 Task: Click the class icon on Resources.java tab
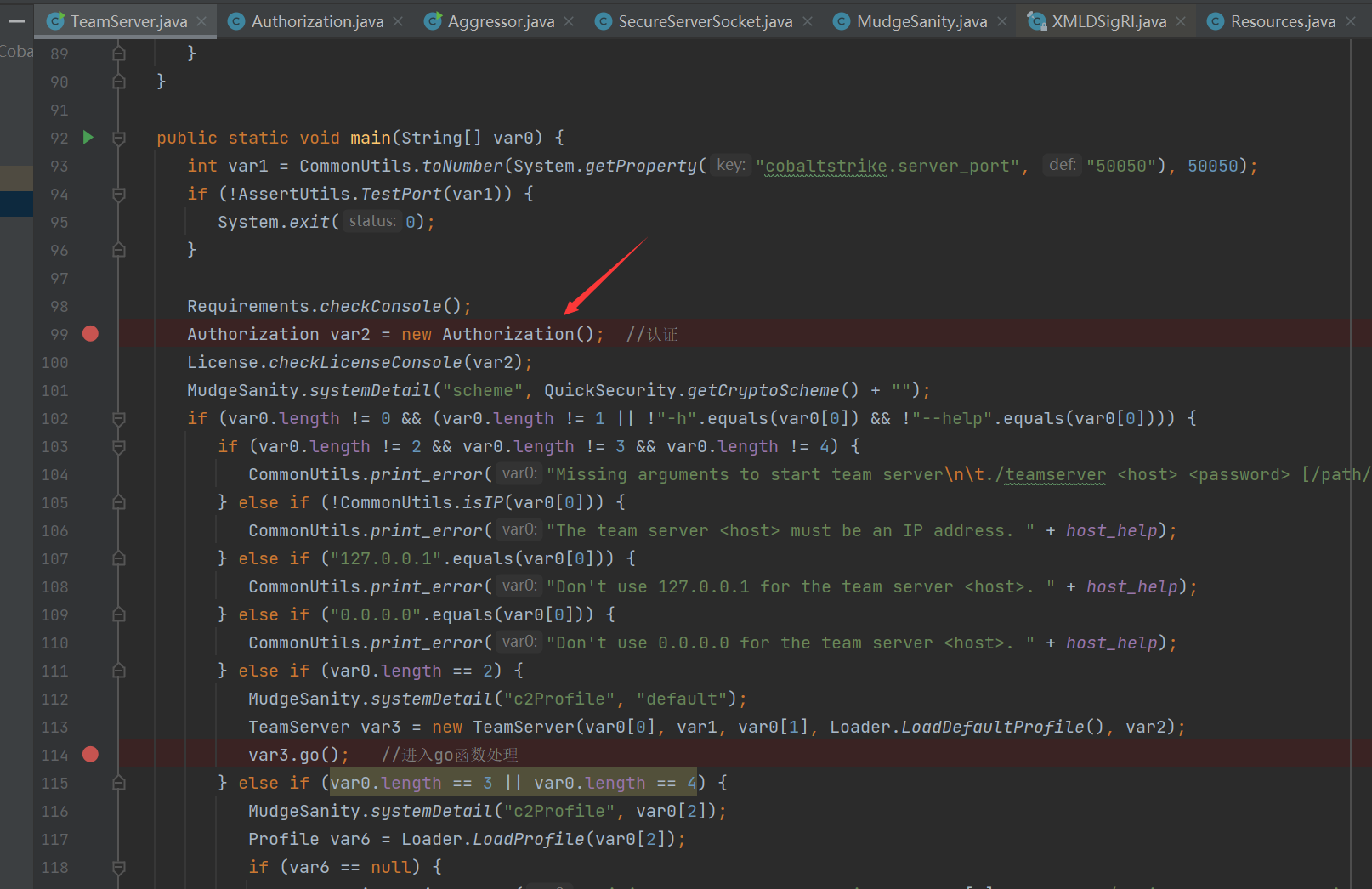(x=1216, y=21)
